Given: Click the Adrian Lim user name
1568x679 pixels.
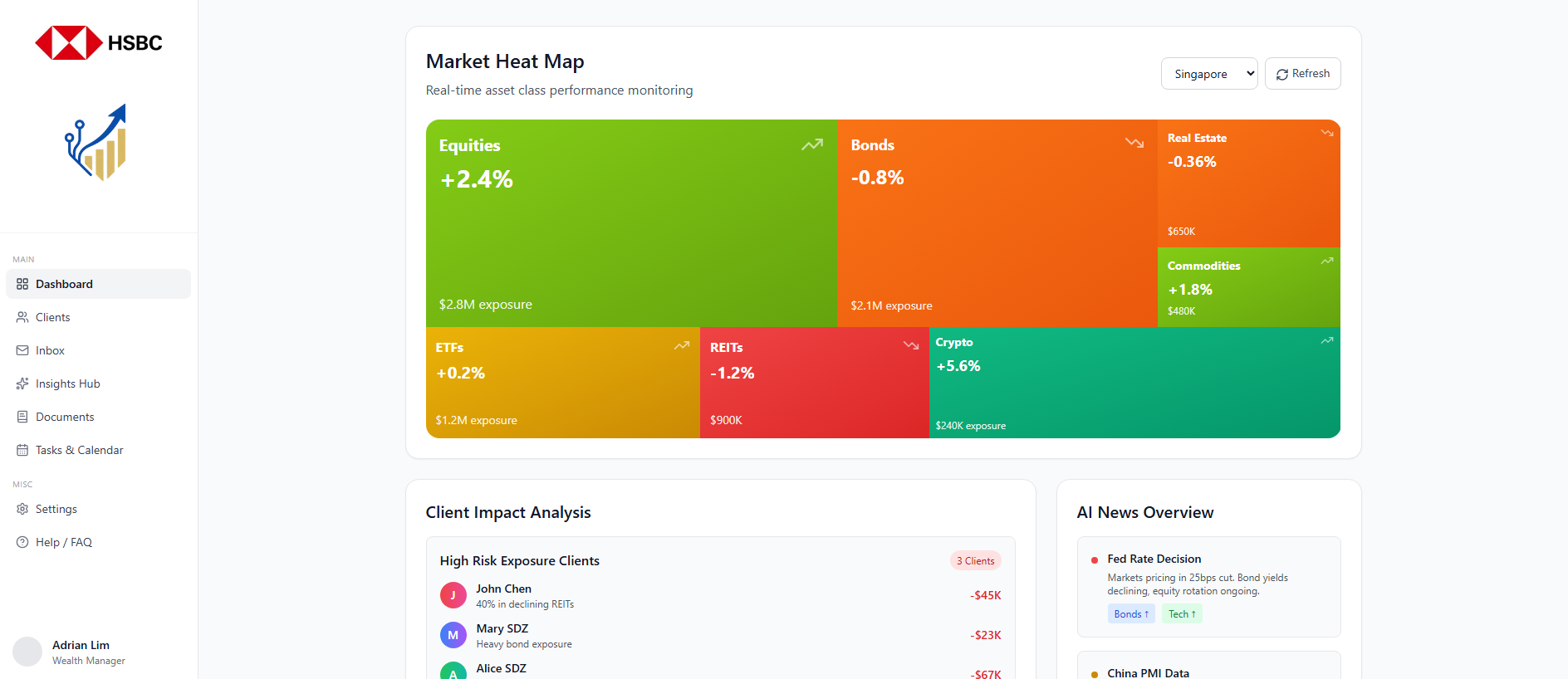Looking at the screenshot, I should (x=81, y=645).
